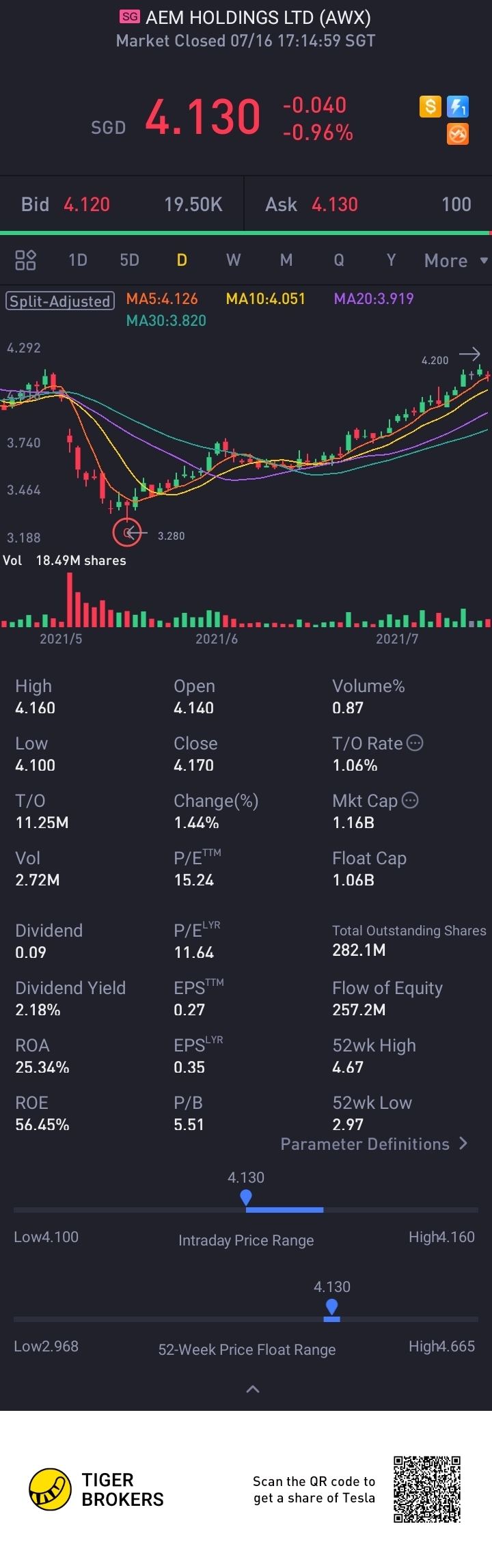Viewport: 492px width, 1568px height.
Task: Expand the More timeframe dropdown
Action: pyautogui.click(x=455, y=260)
